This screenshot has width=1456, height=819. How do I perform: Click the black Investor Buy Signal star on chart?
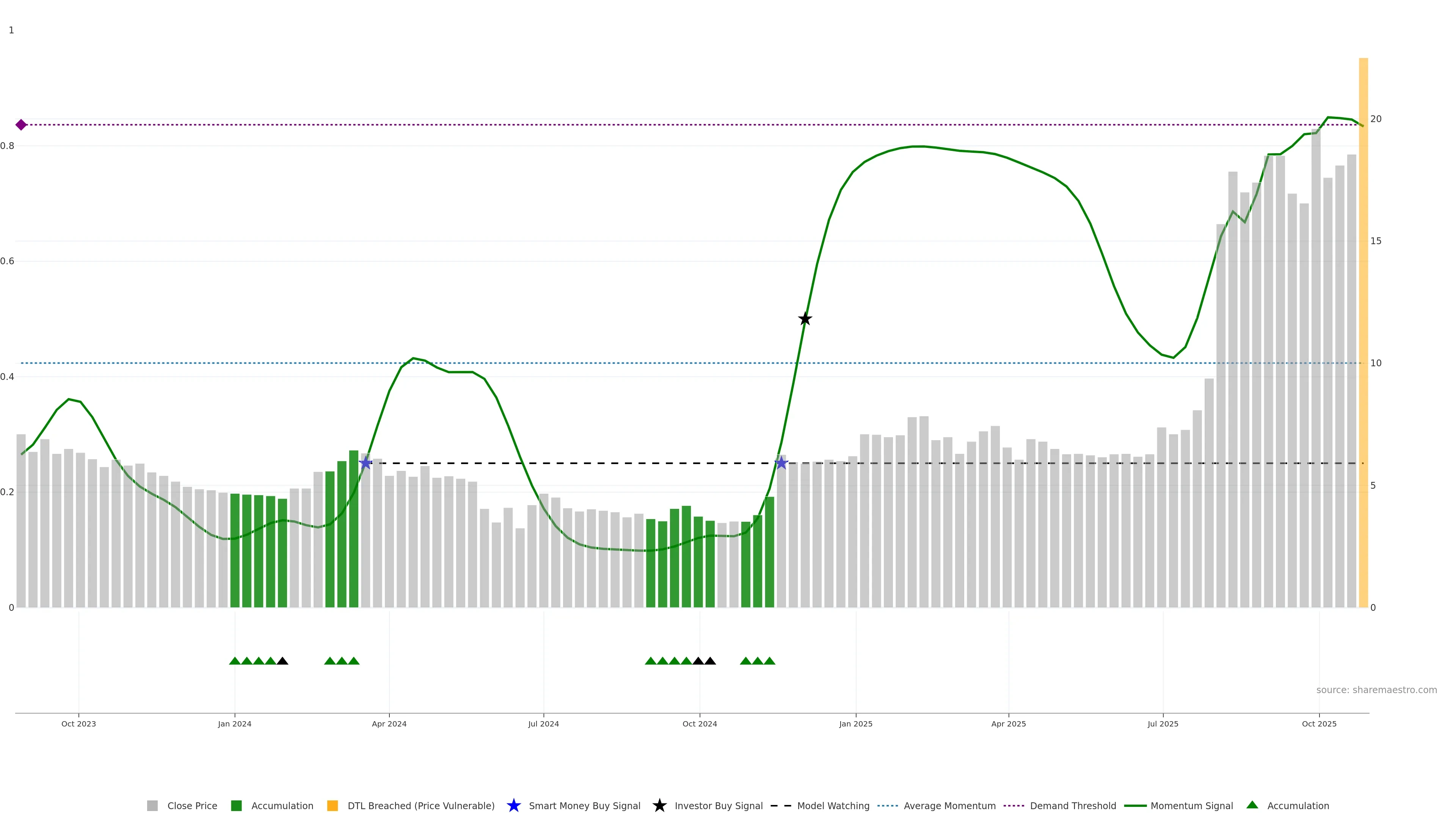805,319
